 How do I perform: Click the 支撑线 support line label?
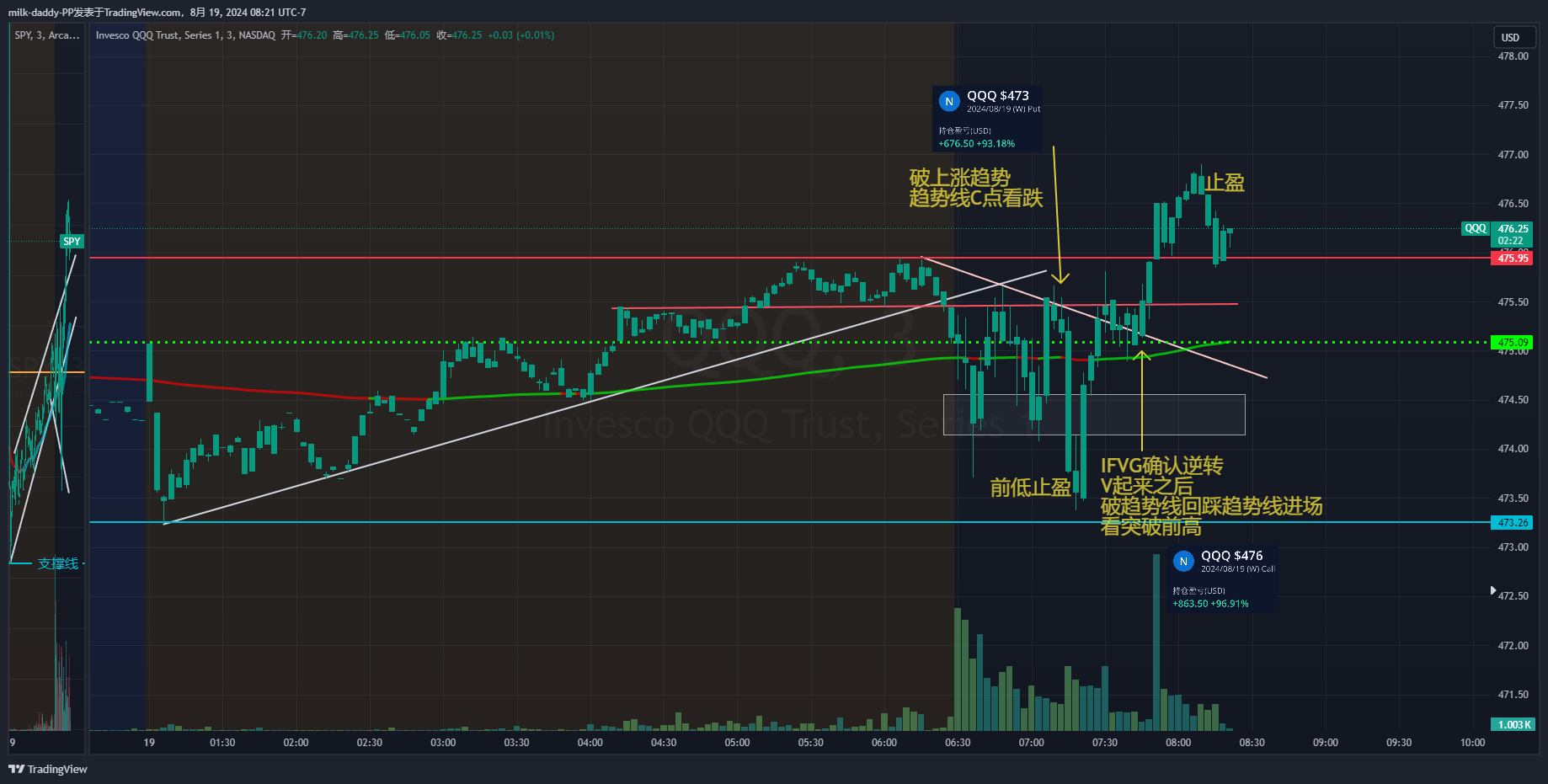(x=58, y=563)
